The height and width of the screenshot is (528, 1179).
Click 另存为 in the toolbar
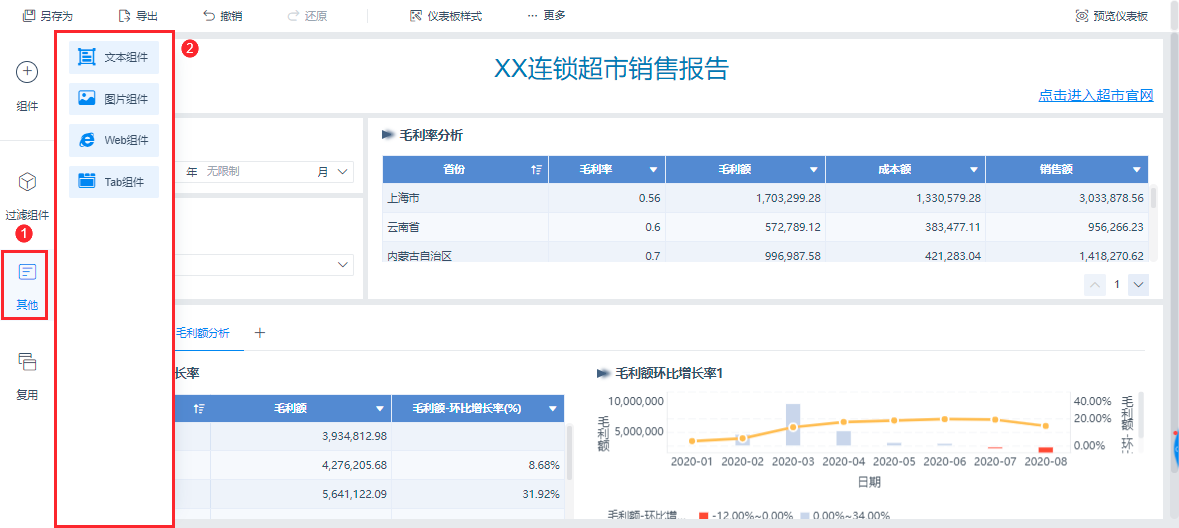pos(48,16)
